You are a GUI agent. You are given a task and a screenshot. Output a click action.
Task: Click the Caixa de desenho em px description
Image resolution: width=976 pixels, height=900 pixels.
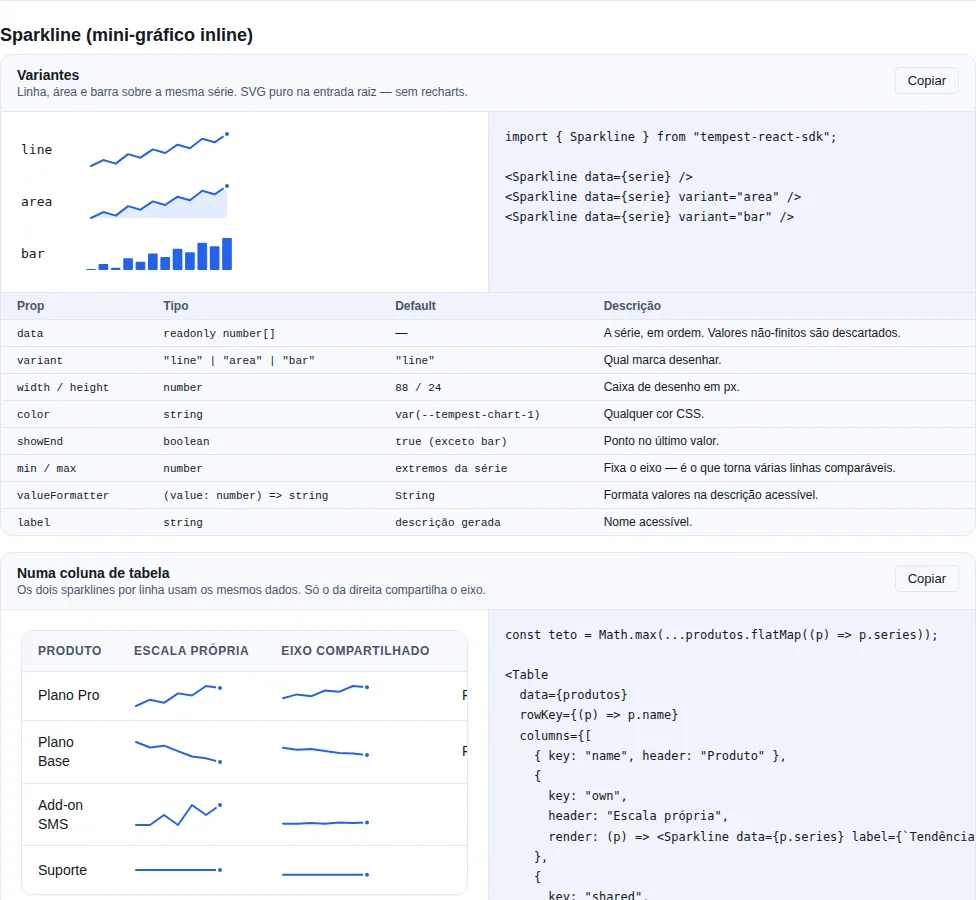coord(671,387)
